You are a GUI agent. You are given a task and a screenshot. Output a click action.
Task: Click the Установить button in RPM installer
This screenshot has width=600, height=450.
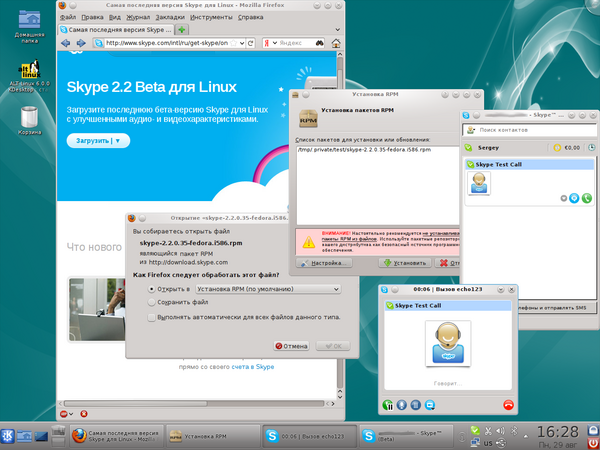[405, 263]
